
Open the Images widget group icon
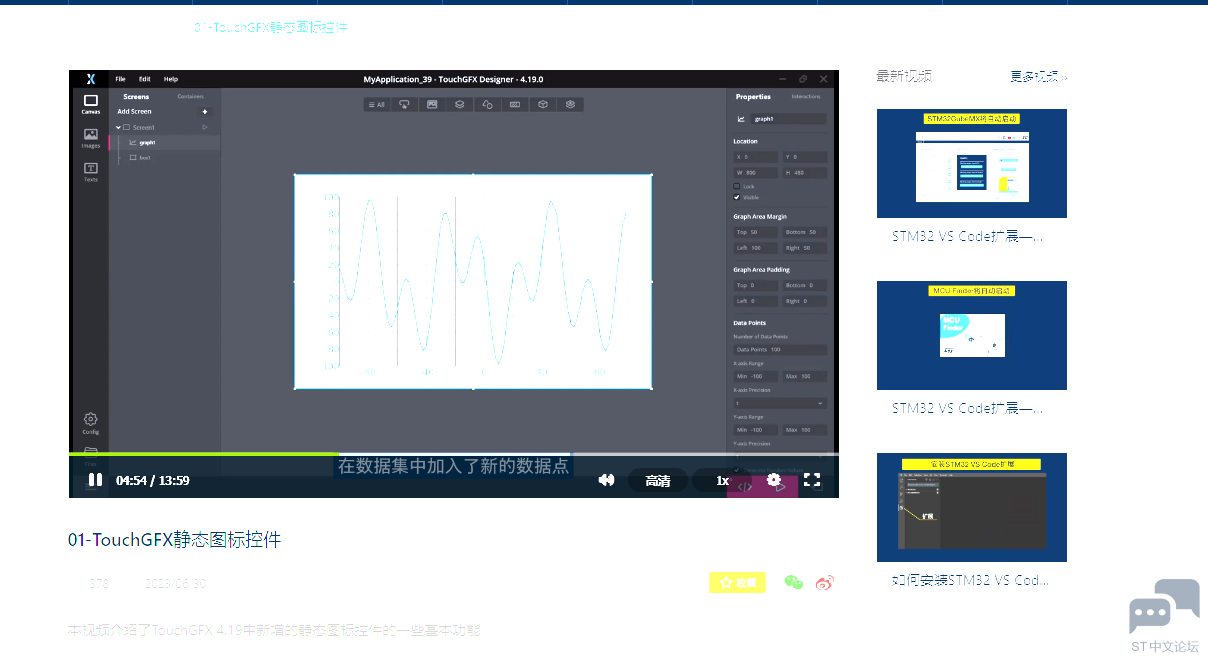(x=432, y=104)
